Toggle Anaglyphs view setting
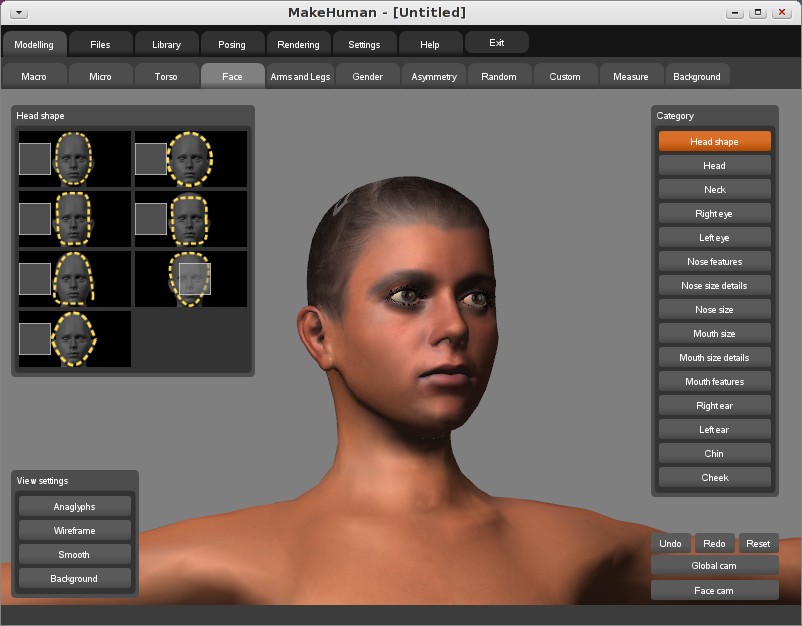The height and width of the screenshot is (626, 802). [75, 506]
